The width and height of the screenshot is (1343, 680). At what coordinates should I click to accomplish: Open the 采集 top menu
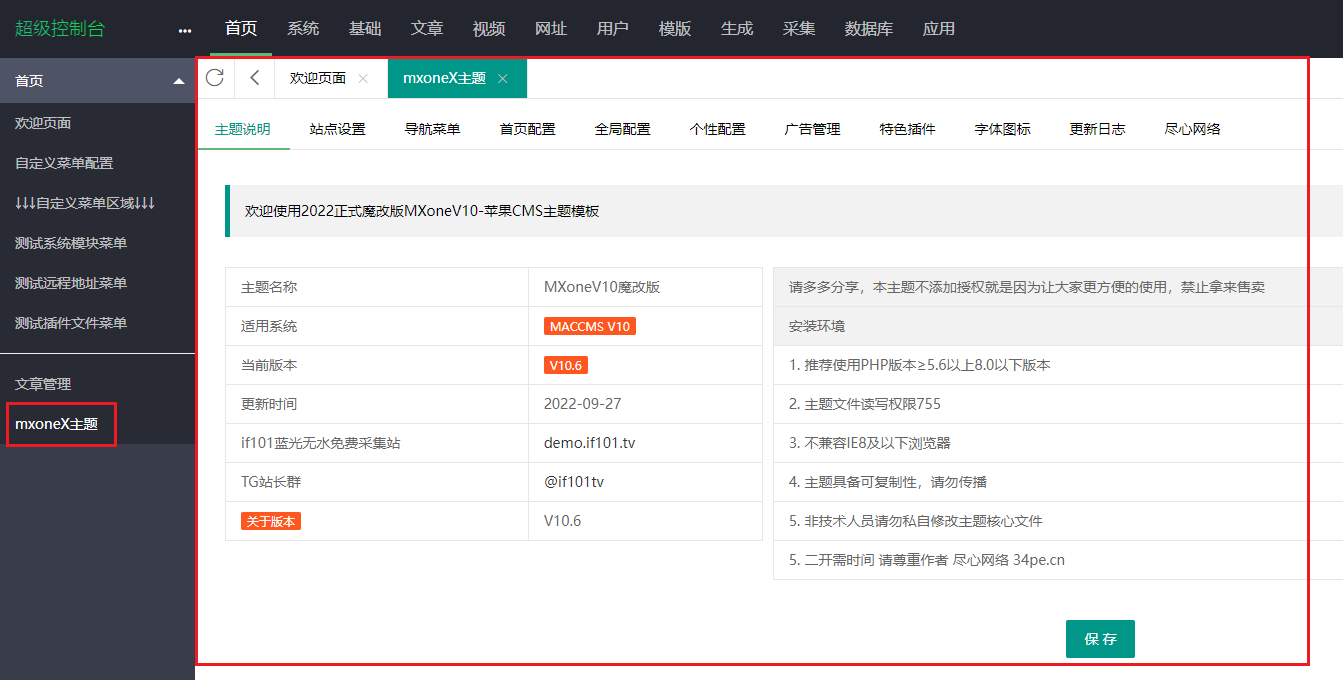799,29
